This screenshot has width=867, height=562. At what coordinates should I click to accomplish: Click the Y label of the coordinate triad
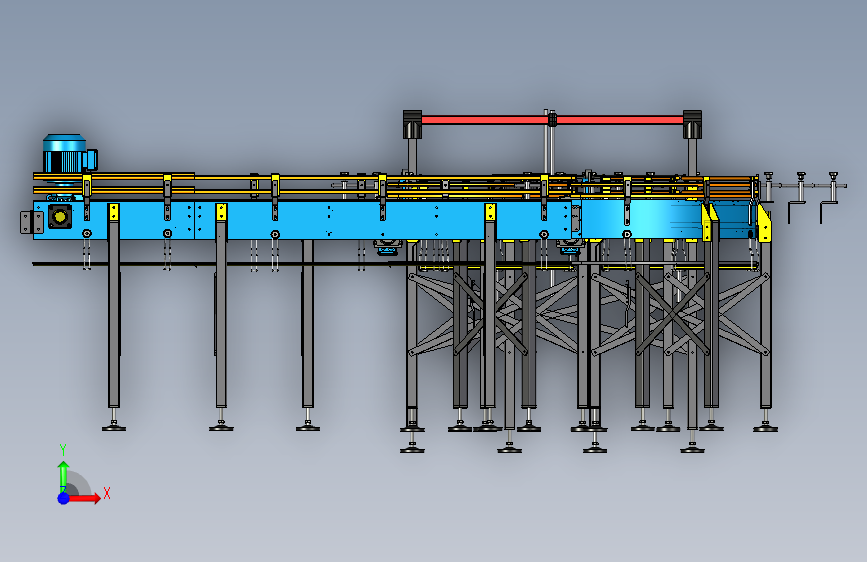coord(63,450)
